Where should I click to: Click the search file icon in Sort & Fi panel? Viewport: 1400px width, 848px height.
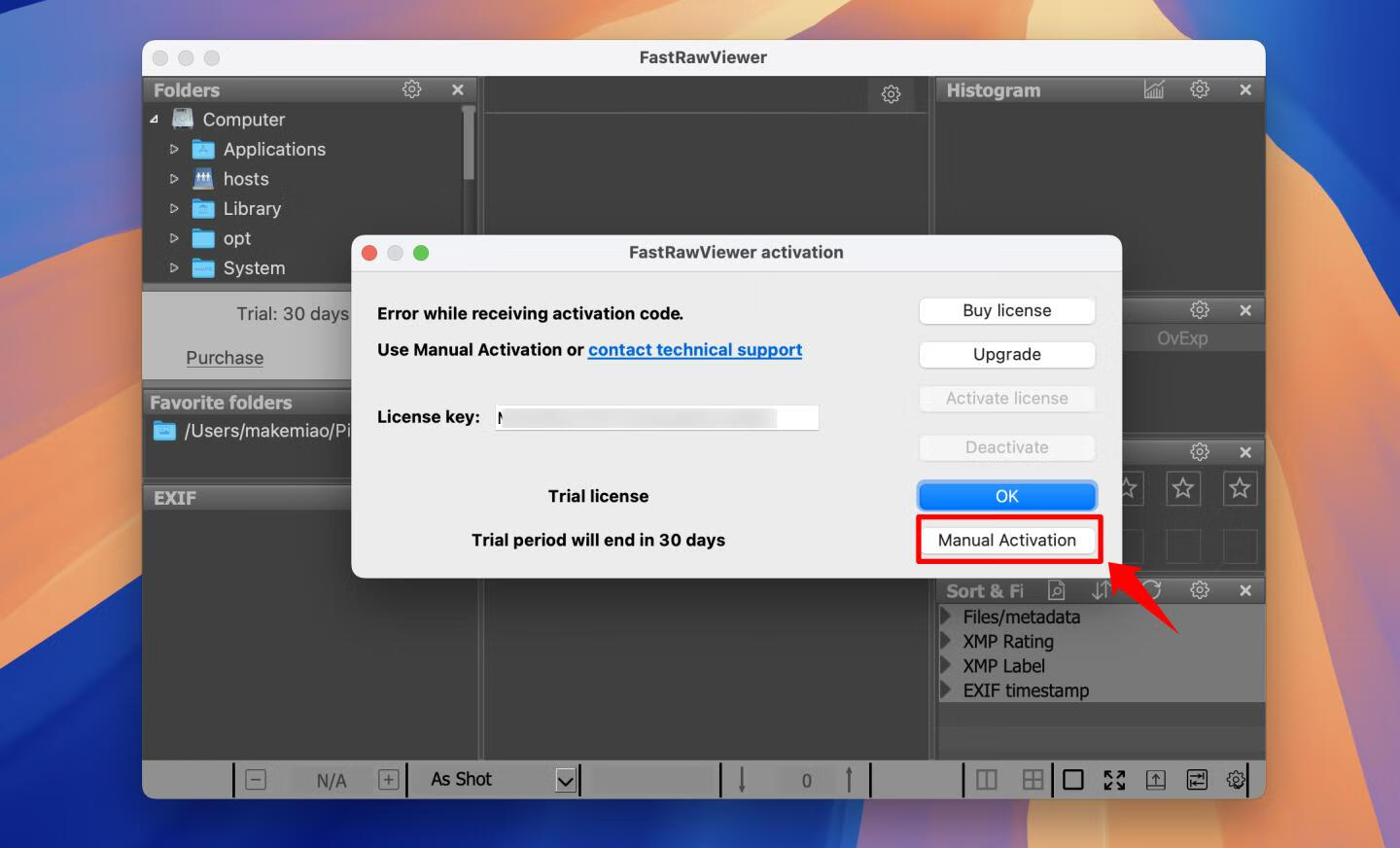pos(1057,590)
